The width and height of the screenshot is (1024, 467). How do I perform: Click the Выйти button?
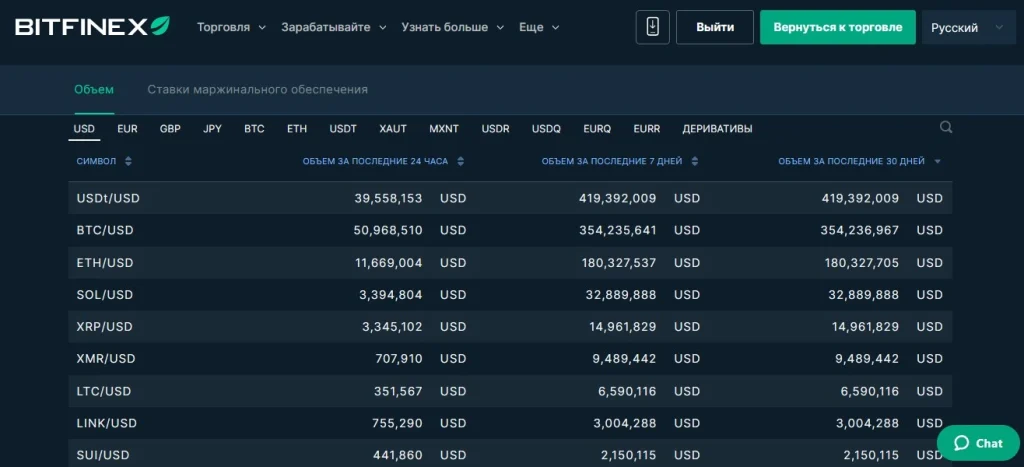714,27
